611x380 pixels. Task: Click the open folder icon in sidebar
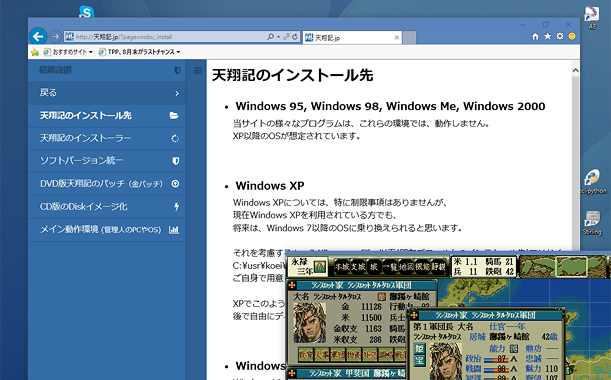point(174,116)
